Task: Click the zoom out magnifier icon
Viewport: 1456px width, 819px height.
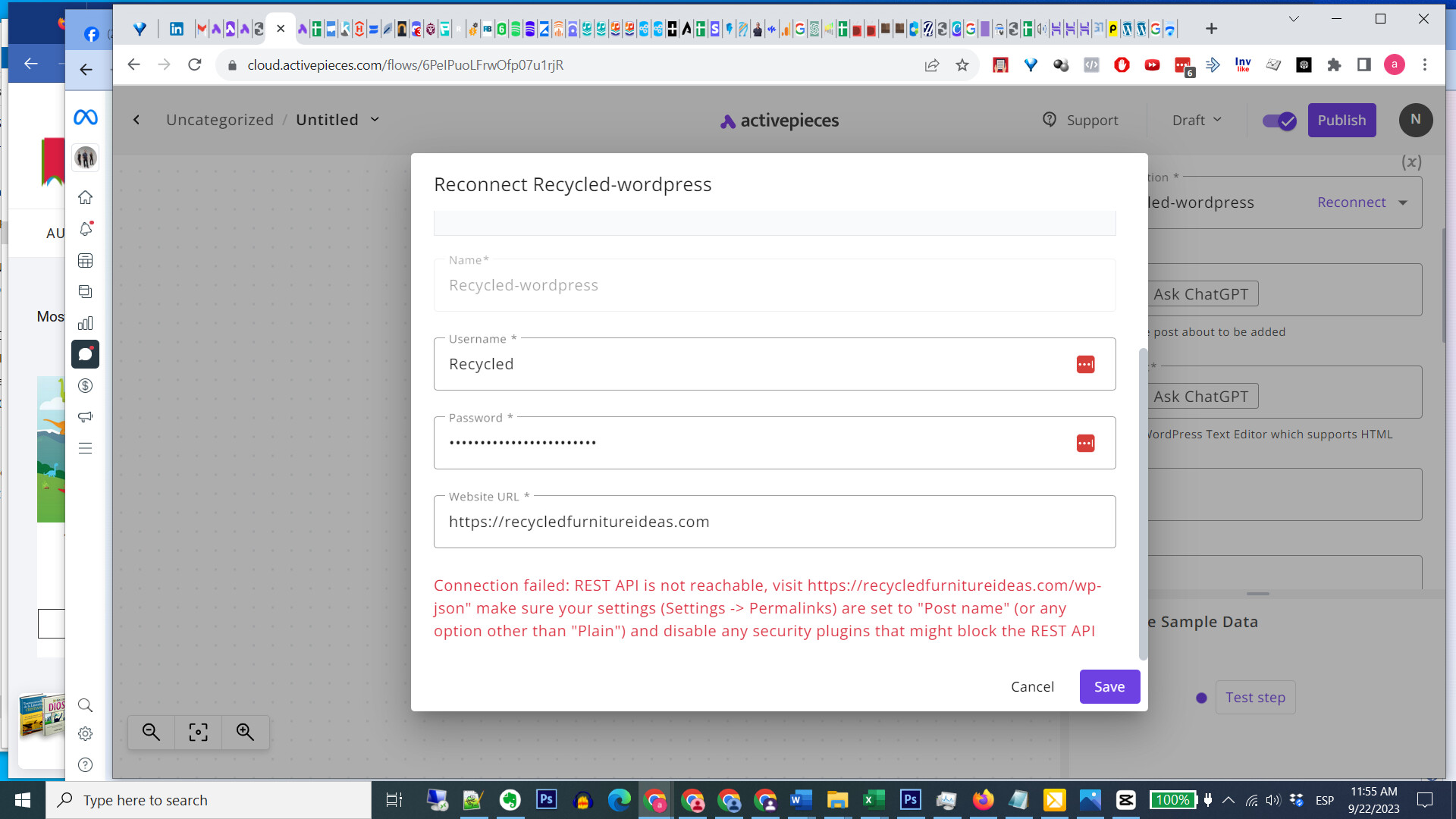Action: (151, 732)
